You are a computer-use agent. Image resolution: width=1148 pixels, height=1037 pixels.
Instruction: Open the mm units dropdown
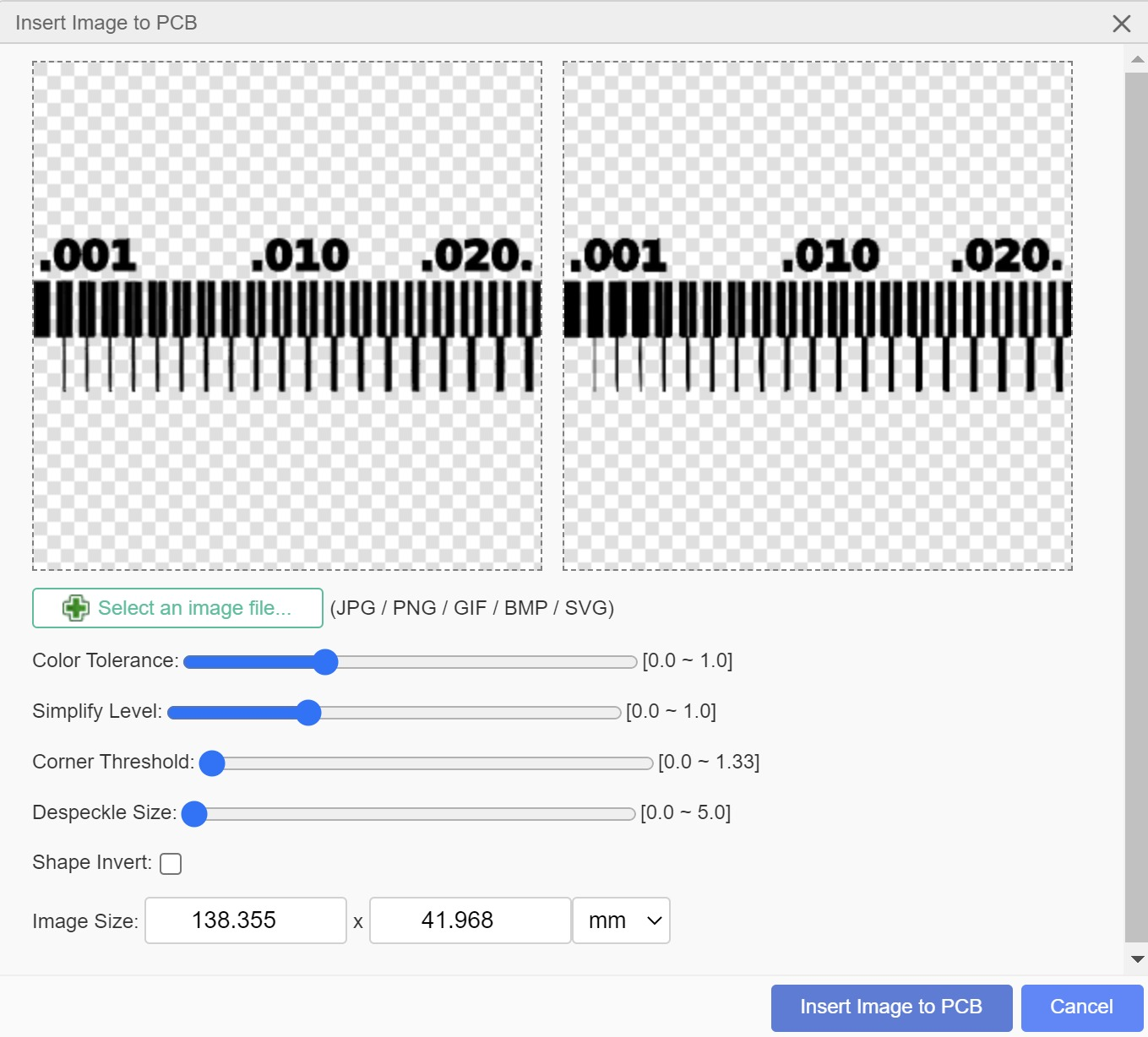(x=621, y=920)
